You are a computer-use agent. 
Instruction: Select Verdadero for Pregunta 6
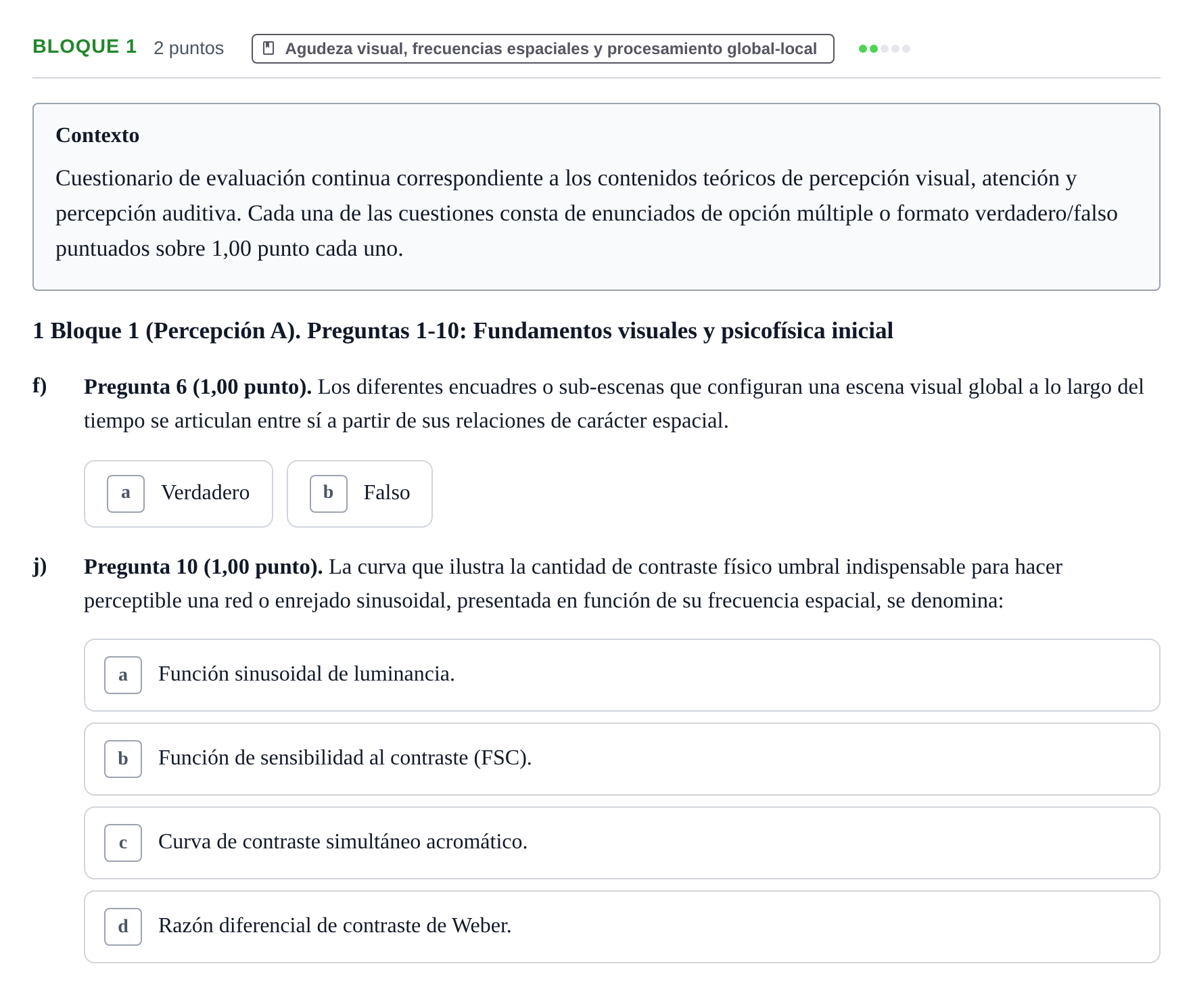tap(179, 494)
